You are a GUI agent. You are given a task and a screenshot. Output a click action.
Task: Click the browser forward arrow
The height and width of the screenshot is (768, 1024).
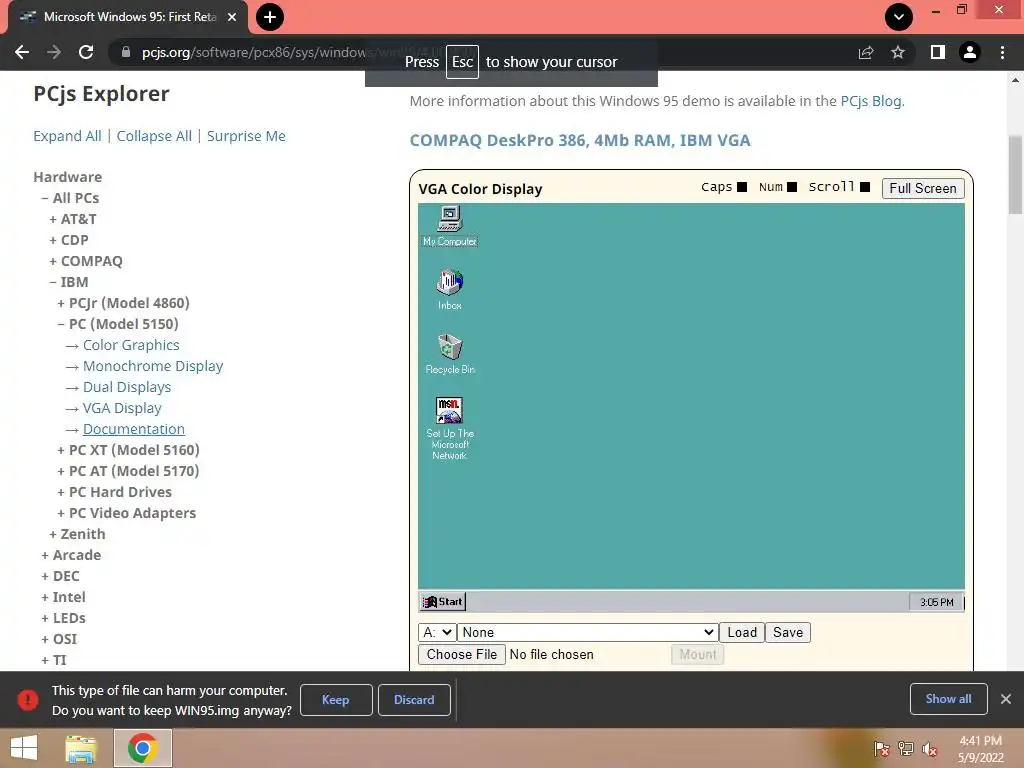point(54,52)
